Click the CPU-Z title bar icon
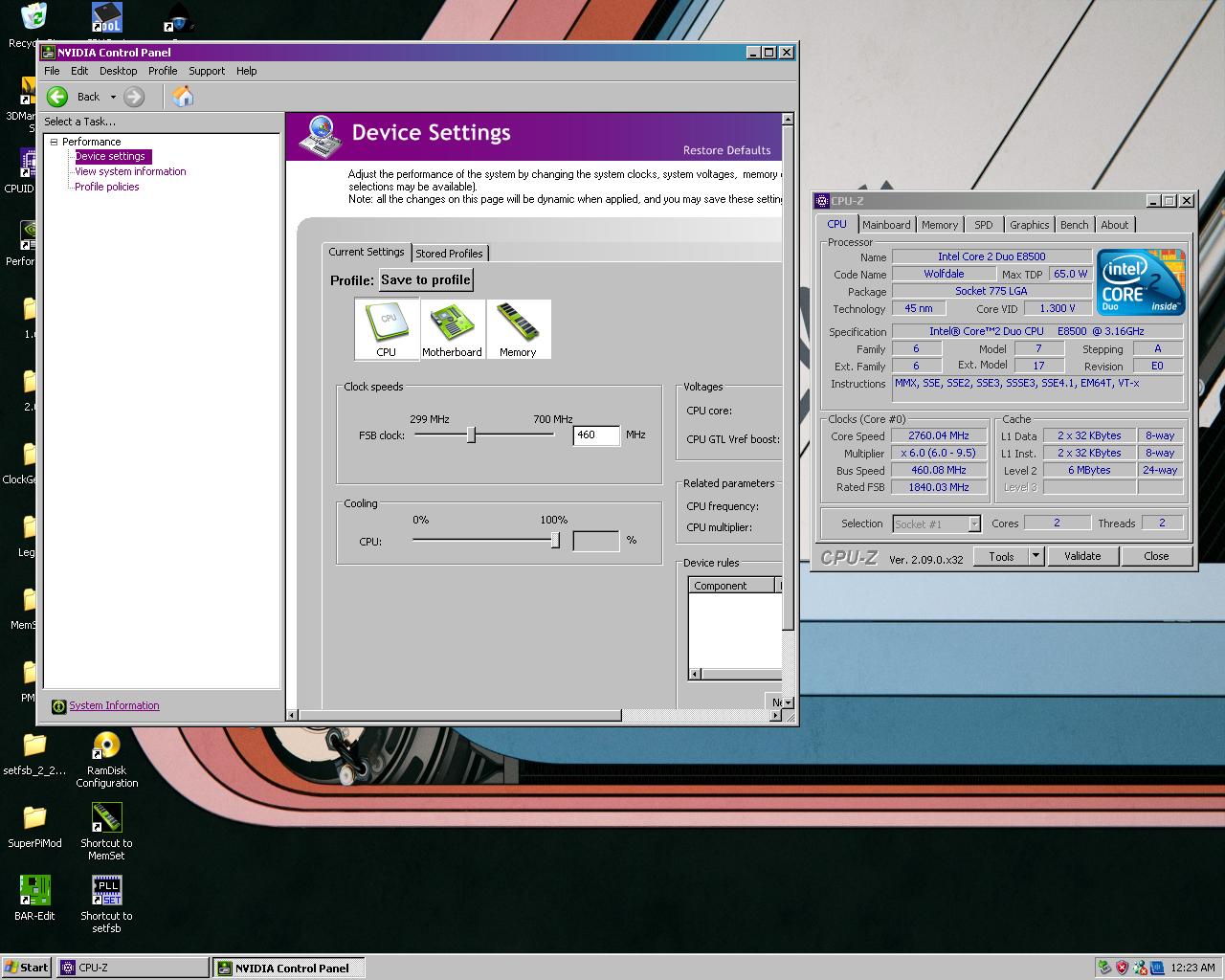Image resolution: width=1225 pixels, height=980 pixels. [822, 201]
